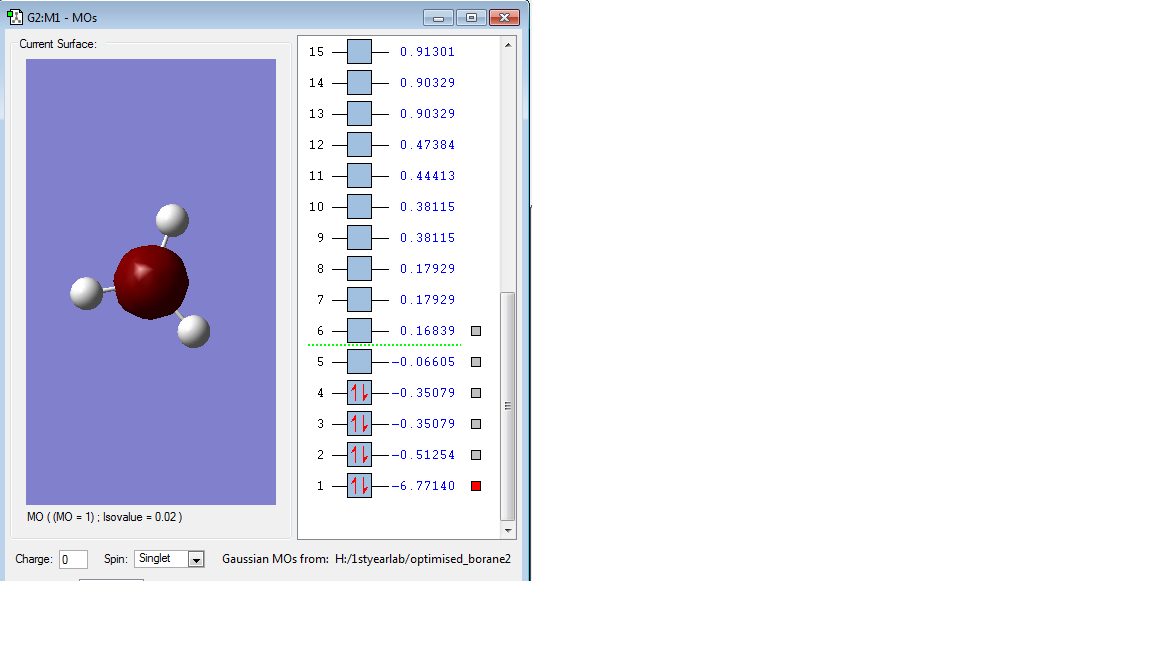This screenshot has height=648, width=1152.
Task: Select occupied orbital box for MO 4
Action: tap(359, 392)
